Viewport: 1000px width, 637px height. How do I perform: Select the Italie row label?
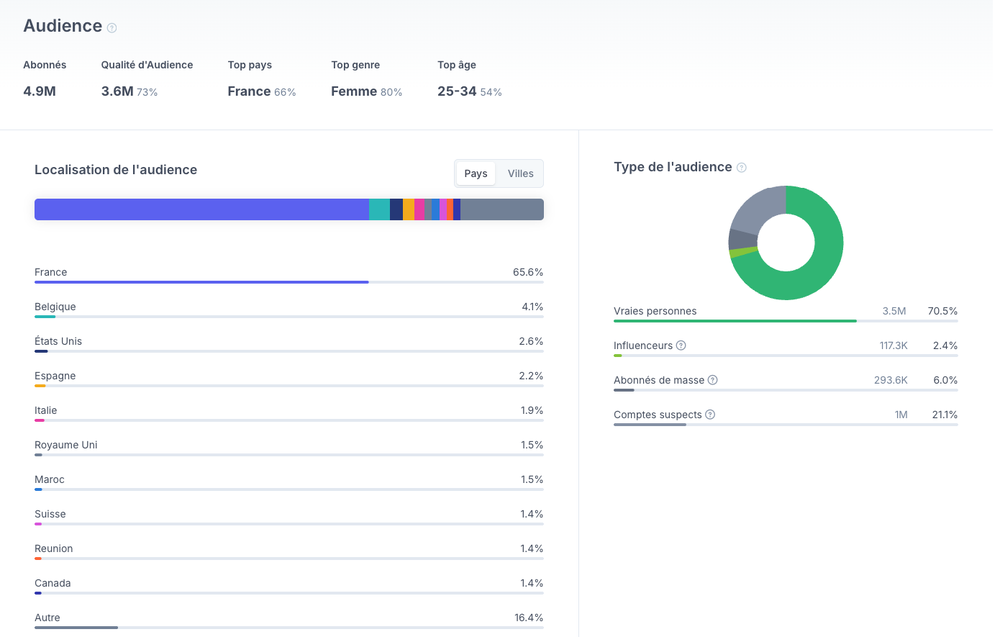(x=45, y=410)
